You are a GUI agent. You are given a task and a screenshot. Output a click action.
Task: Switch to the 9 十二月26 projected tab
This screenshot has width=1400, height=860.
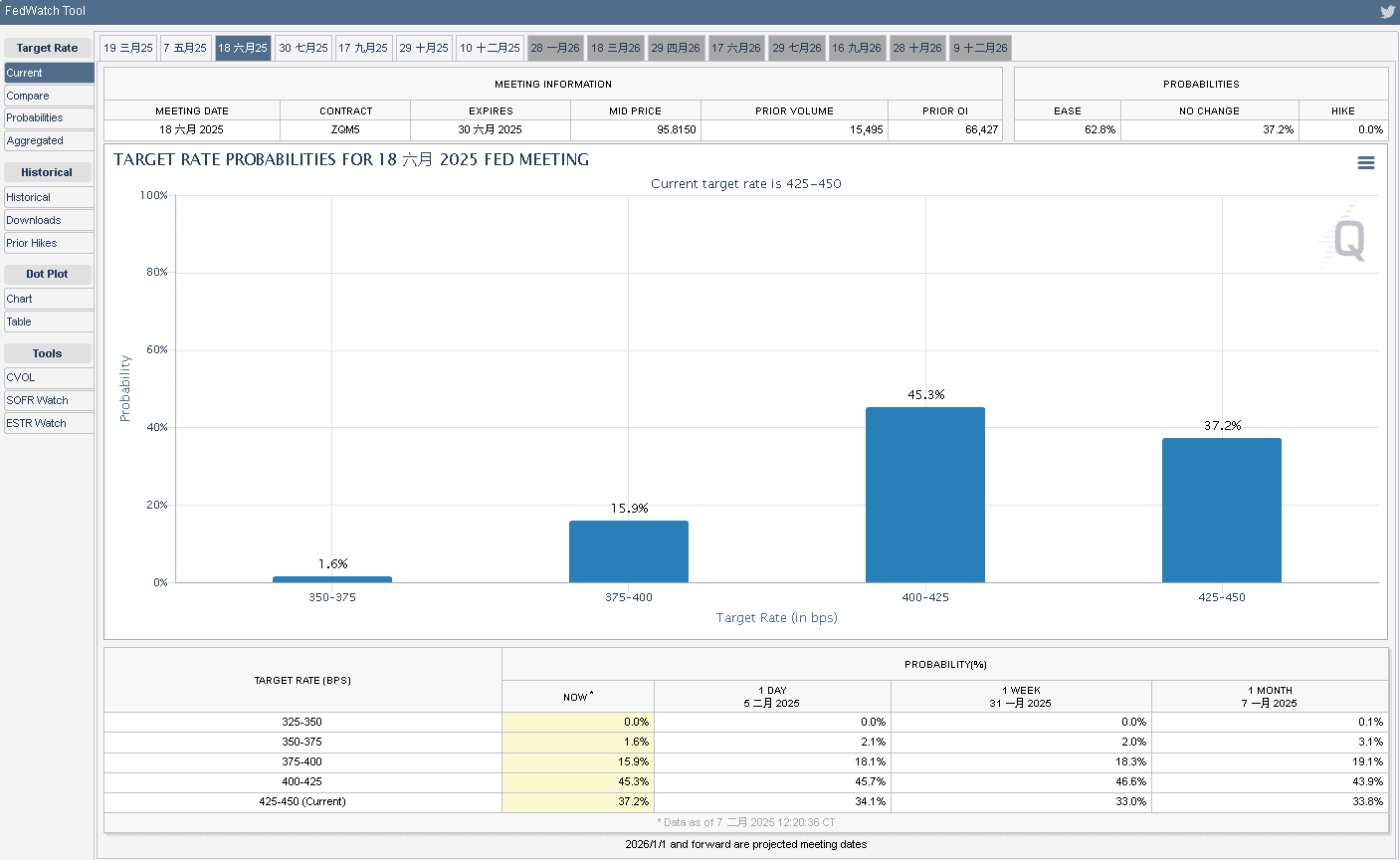980,48
